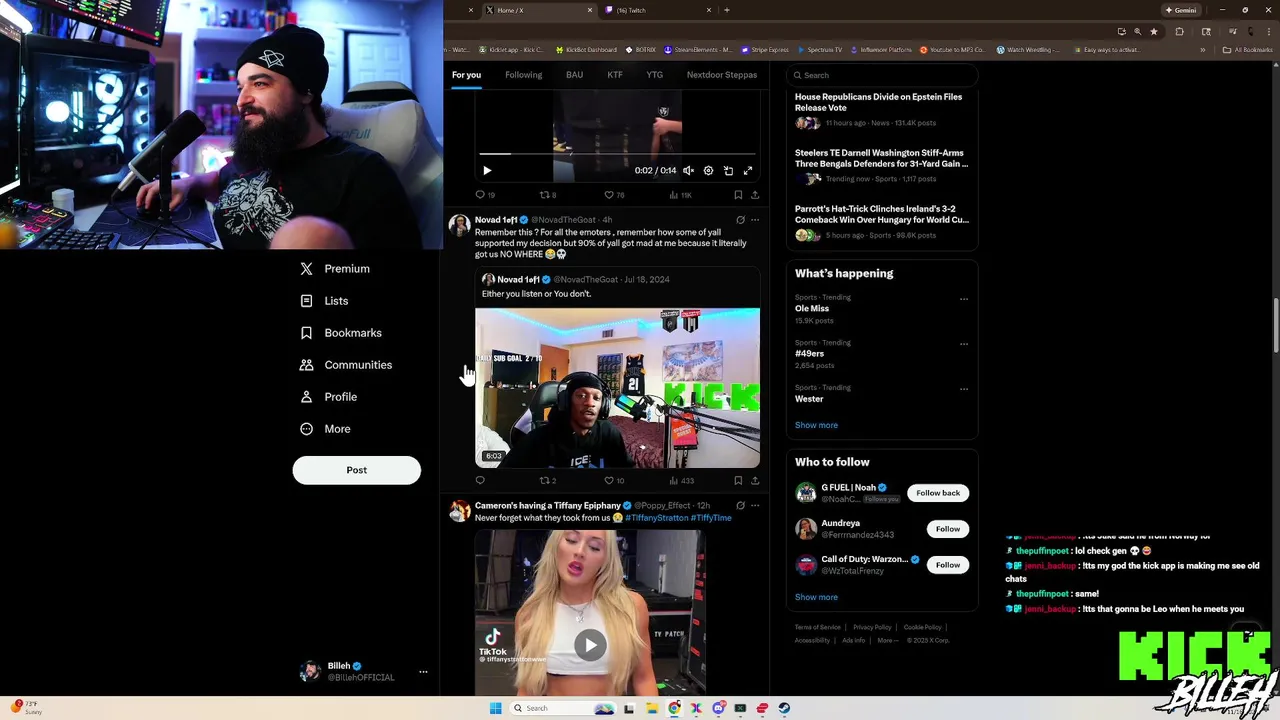1280x720 pixels.
Task: Switch to the Following tab
Action: 523,75
